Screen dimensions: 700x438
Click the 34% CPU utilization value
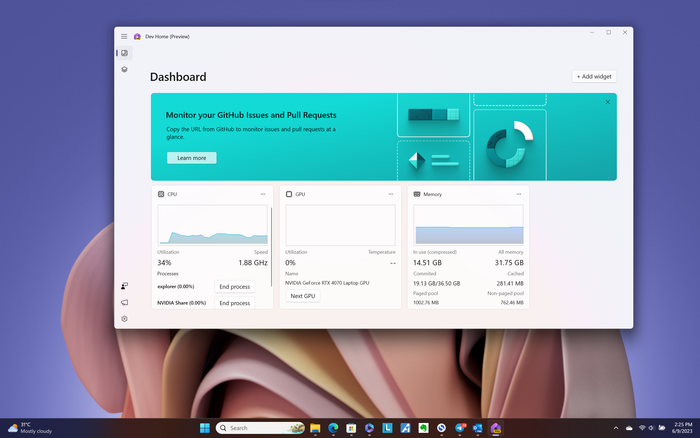click(x=164, y=263)
